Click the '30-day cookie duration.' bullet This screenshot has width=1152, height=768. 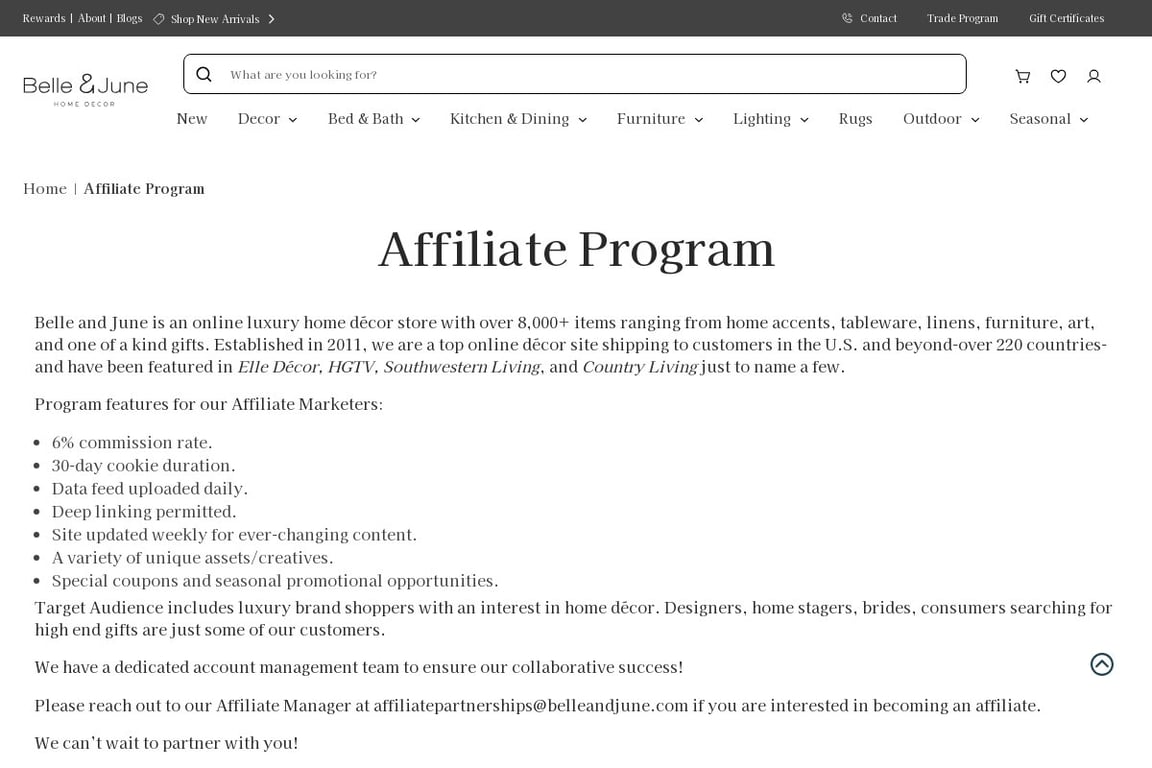[x=143, y=465]
